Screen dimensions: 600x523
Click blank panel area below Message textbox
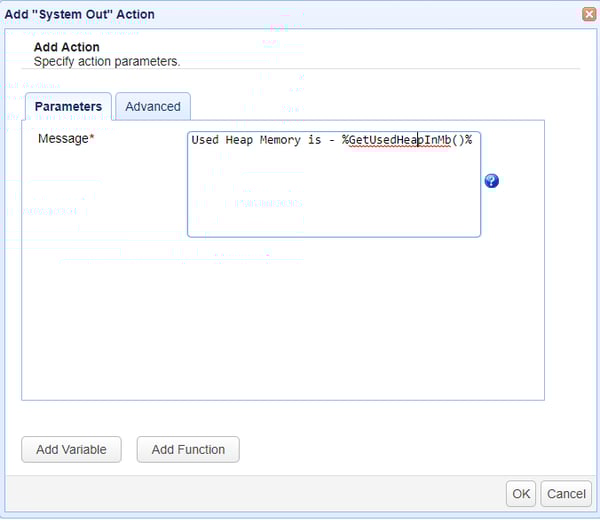coord(283,320)
